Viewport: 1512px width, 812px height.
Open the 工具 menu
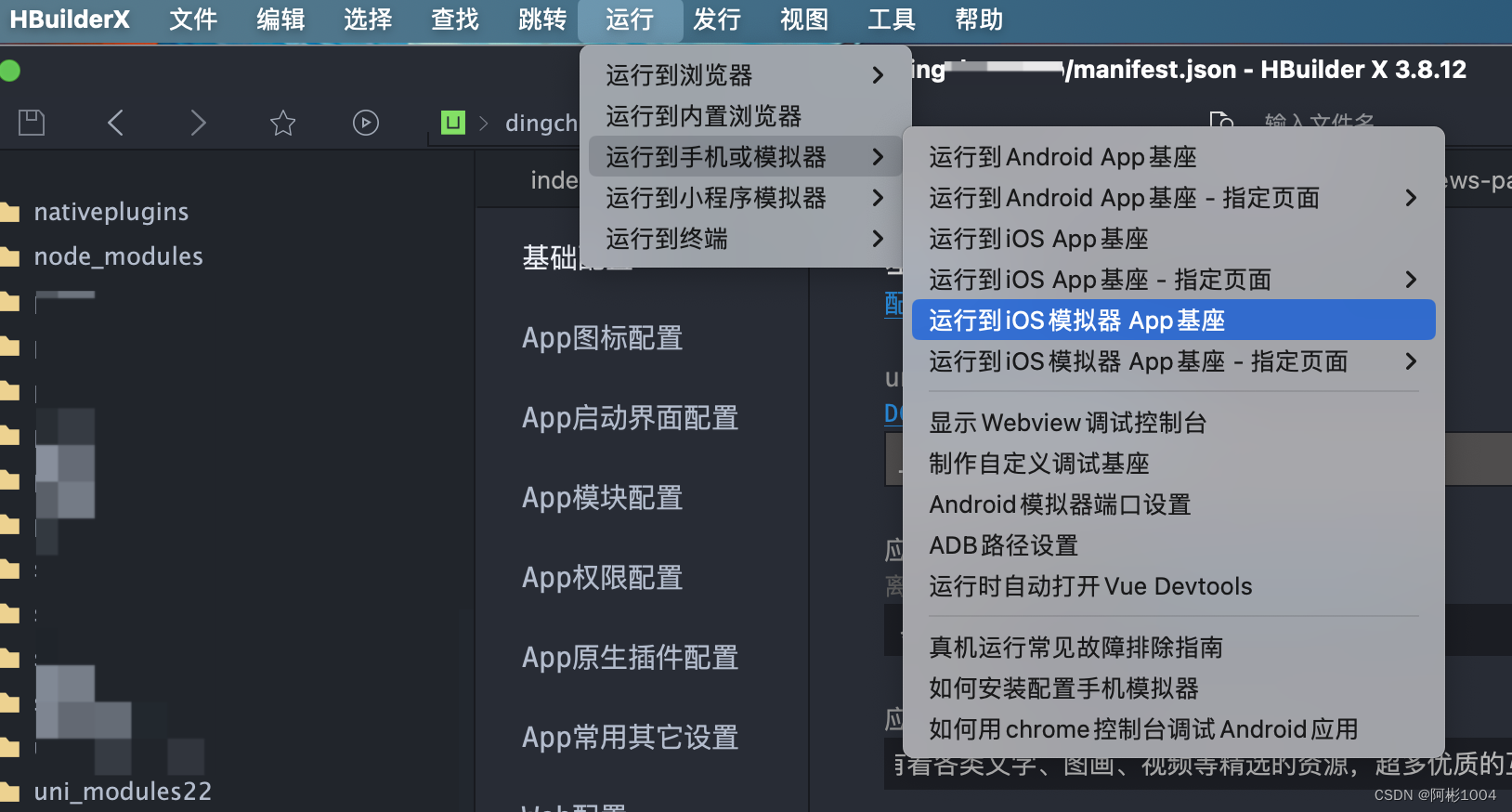point(892,20)
